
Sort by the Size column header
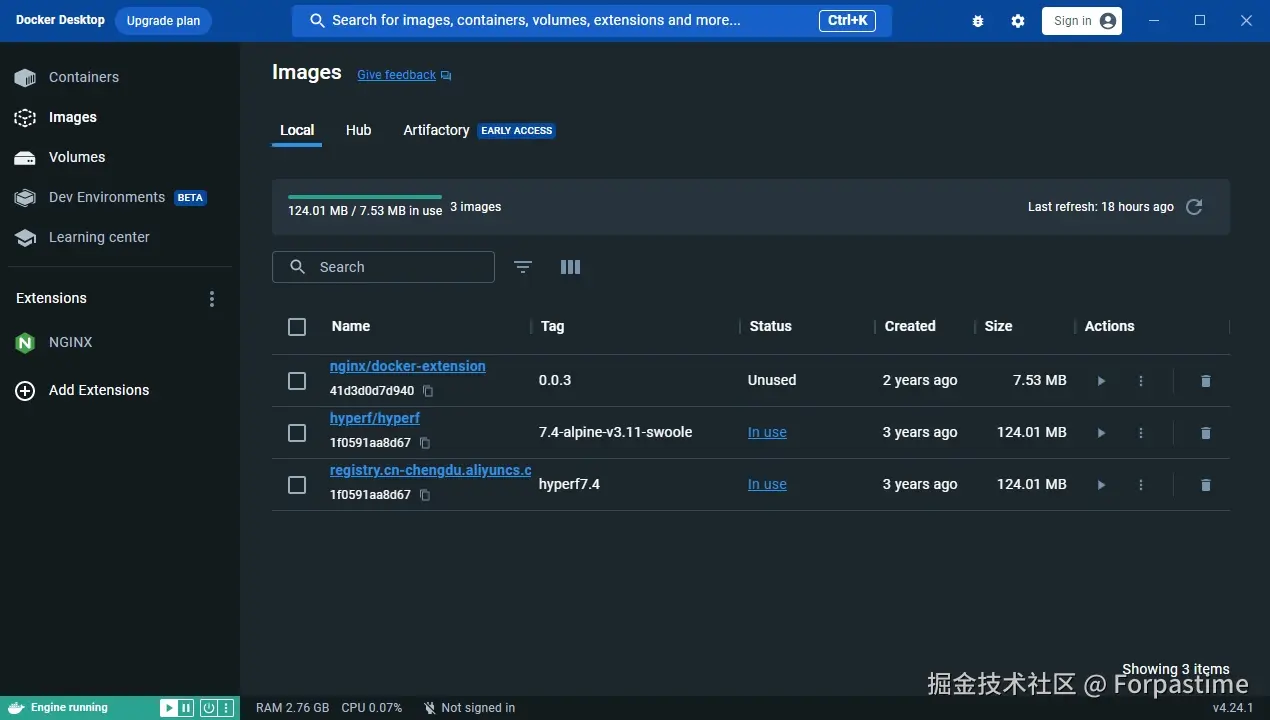[998, 327]
